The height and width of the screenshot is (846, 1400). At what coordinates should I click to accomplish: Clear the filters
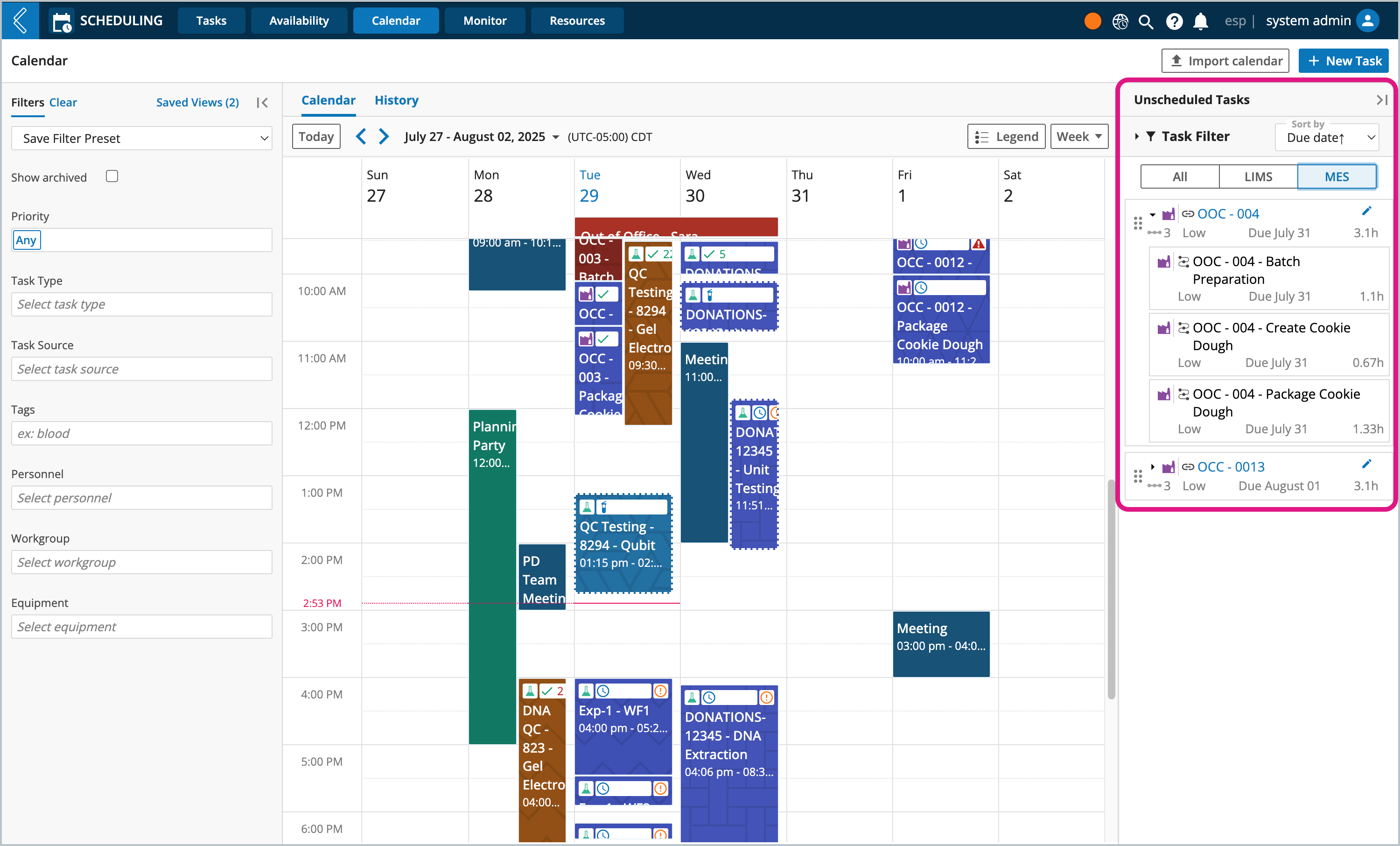pyautogui.click(x=63, y=102)
